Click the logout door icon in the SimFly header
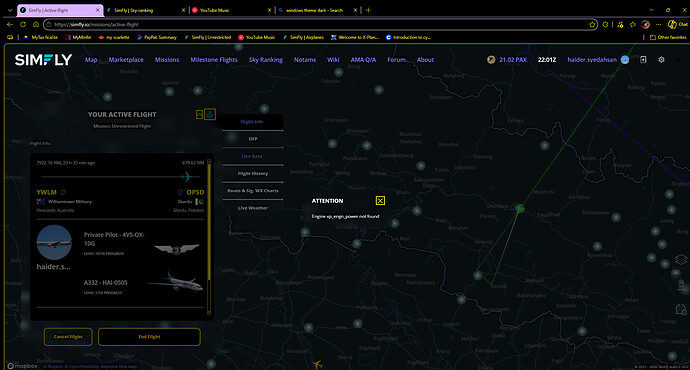This screenshot has width=690, height=370. coord(643,59)
